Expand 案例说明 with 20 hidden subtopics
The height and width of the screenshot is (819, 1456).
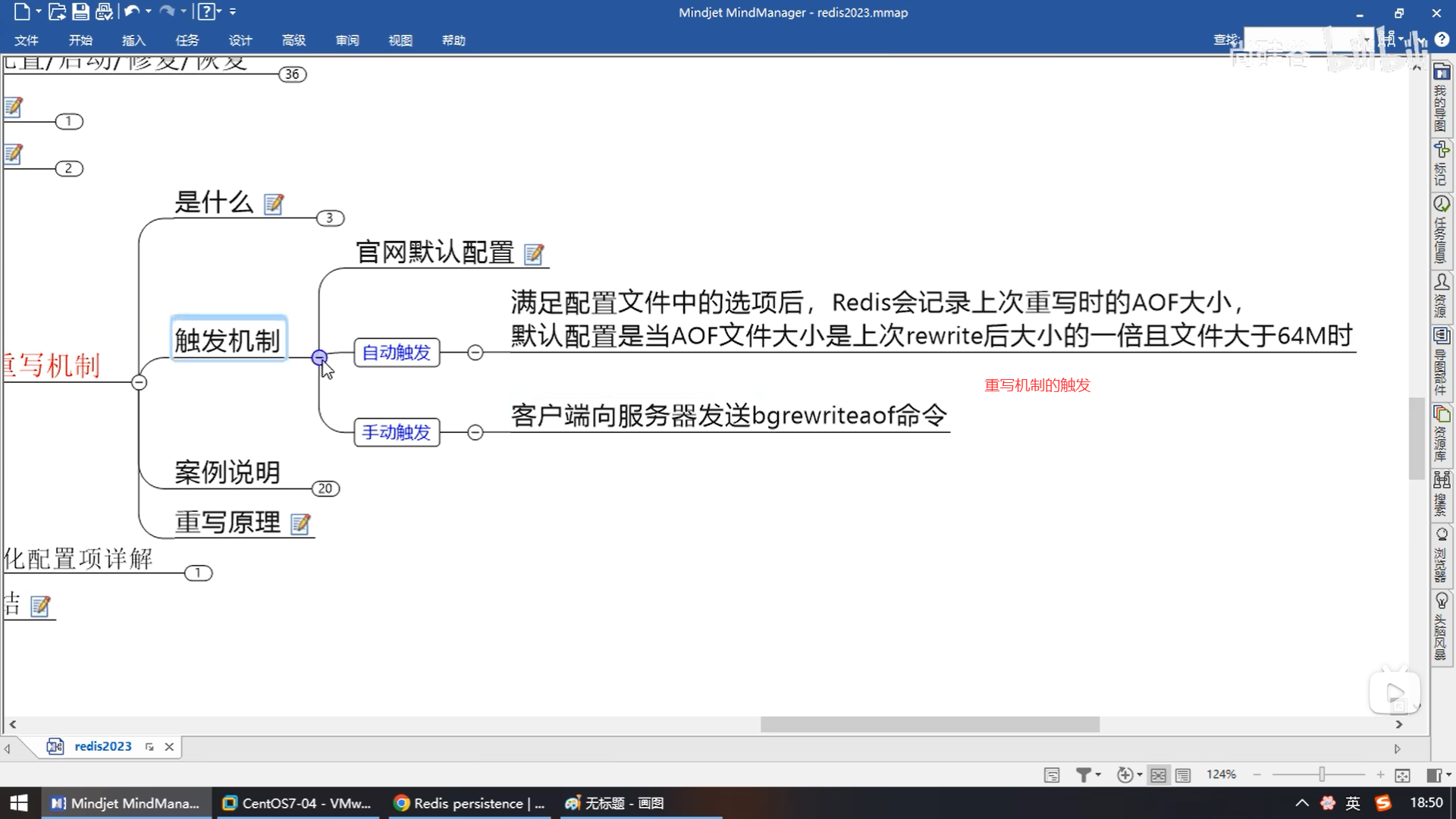pos(325,488)
